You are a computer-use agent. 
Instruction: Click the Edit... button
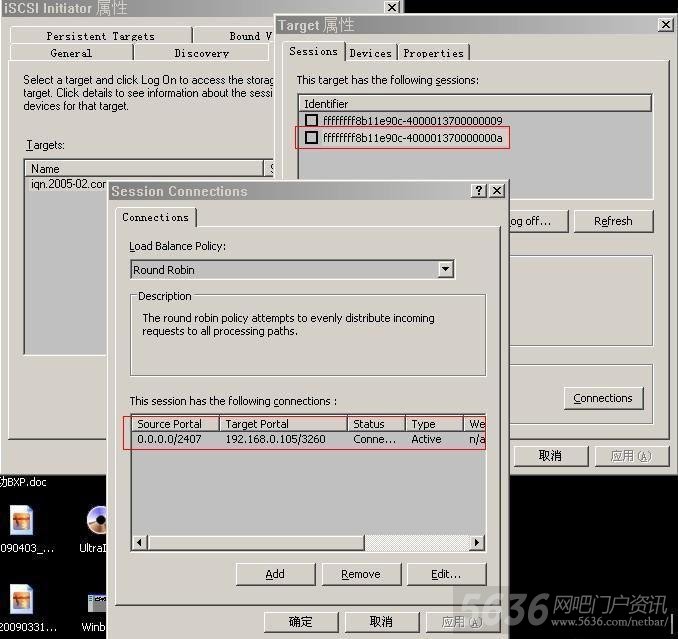[446, 574]
